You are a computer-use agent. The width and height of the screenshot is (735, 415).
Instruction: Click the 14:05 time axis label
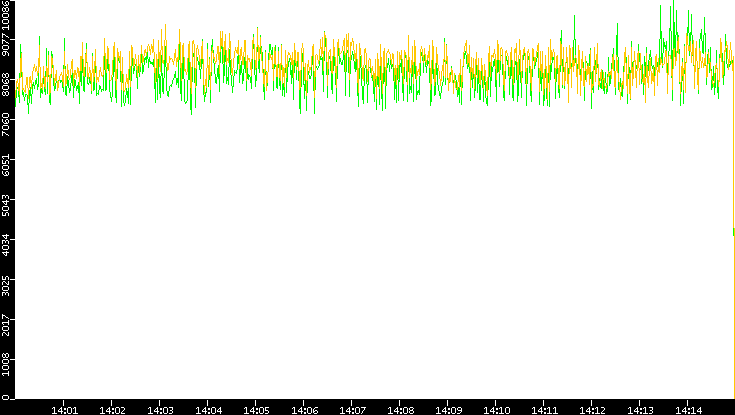pyautogui.click(x=256, y=411)
